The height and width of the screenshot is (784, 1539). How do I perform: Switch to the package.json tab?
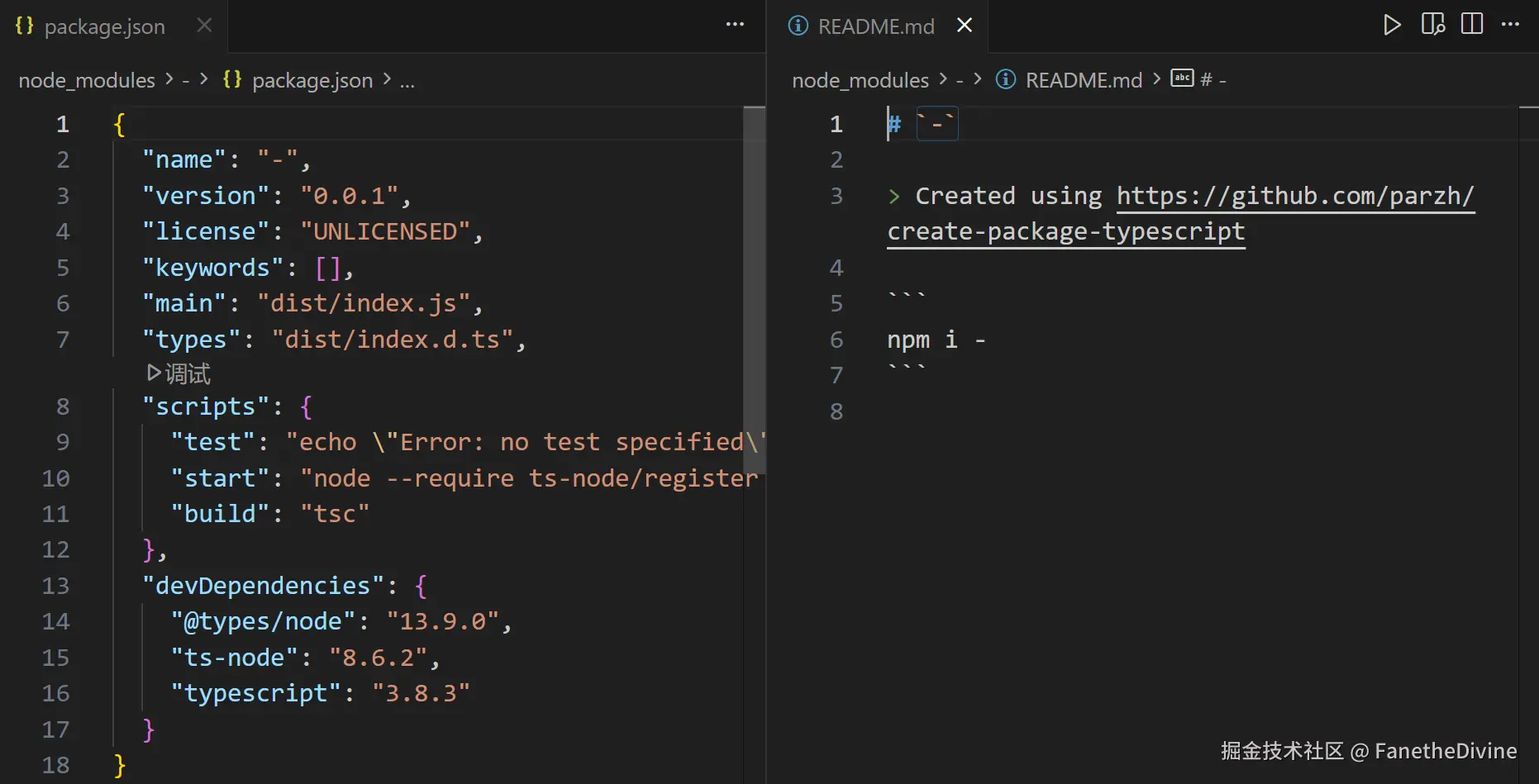click(104, 26)
